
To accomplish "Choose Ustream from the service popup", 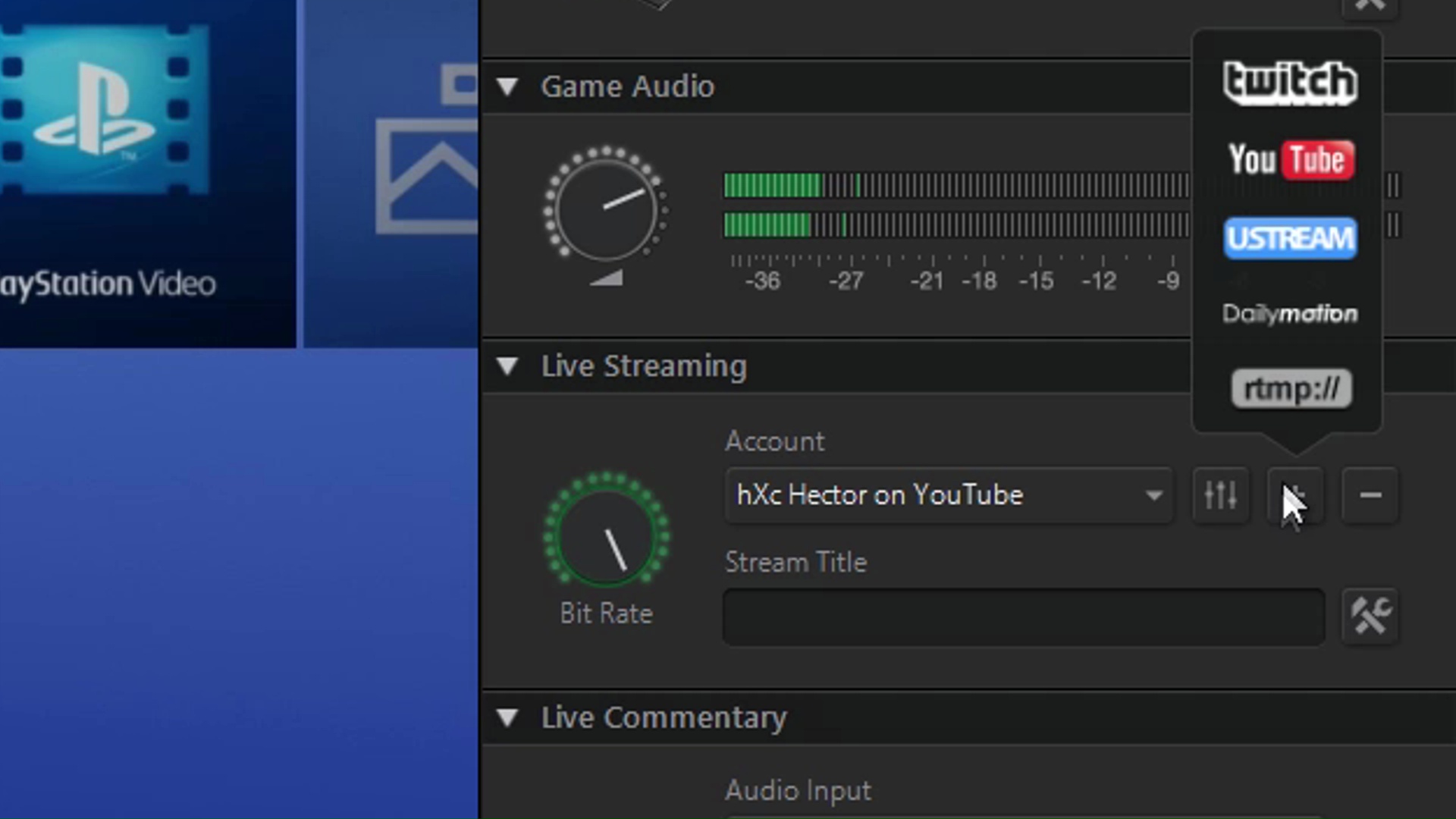I will [1290, 238].
